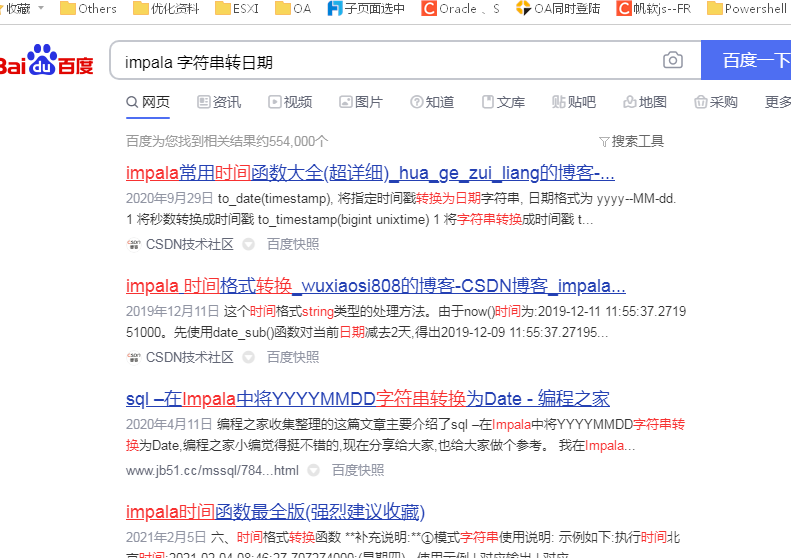Click the 百度一下 search button
The height and width of the screenshot is (558, 791).
pyautogui.click(x=746, y=60)
